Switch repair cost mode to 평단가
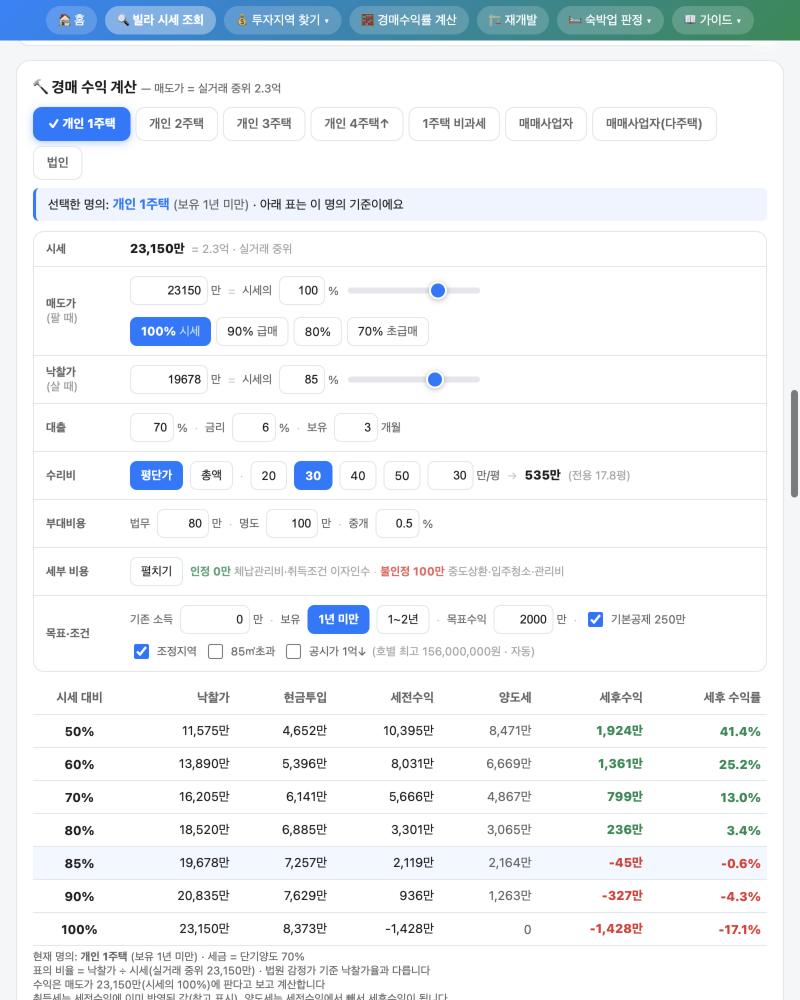Image resolution: width=800 pixels, height=1000 pixels. (156, 476)
